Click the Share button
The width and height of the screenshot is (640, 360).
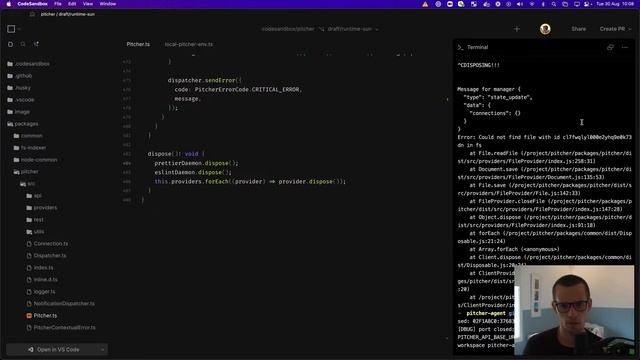tap(578, 29)
